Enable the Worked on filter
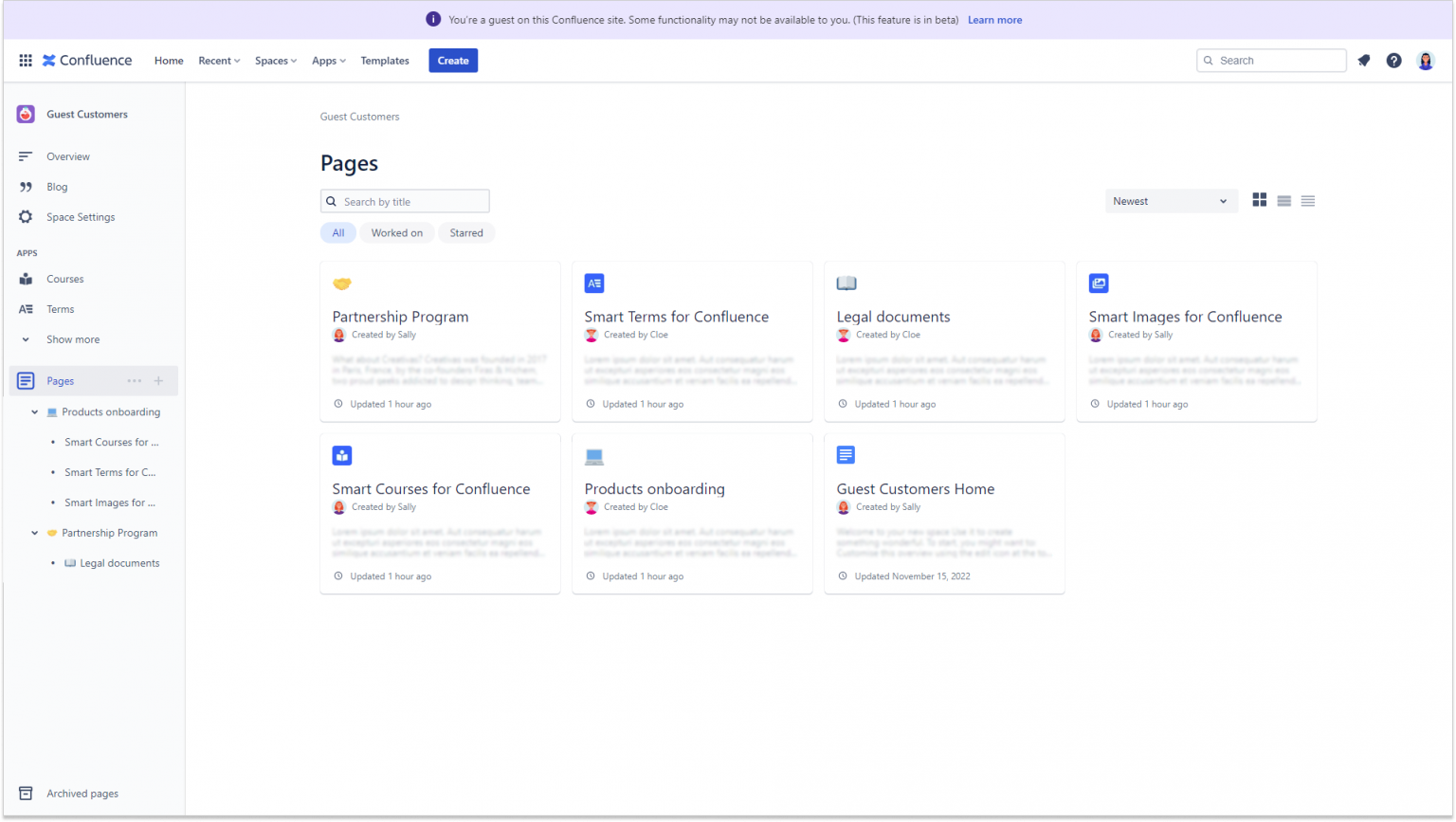Image resolution: width=1456 pixels, height=822 pixels. click(x=396, y=232)
